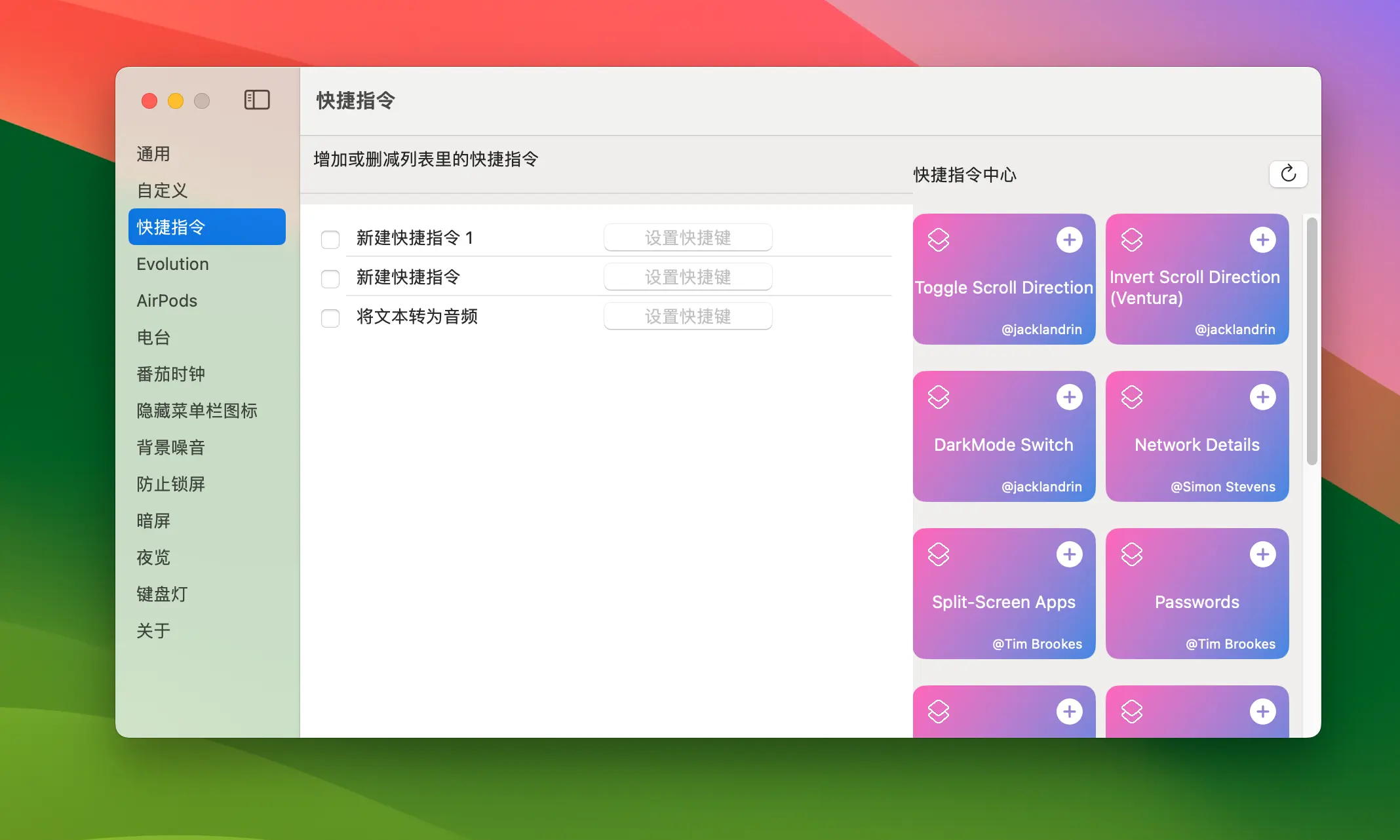Image resolution: width=1400 pixels, height=840 pixels.
Task: Enable the 新建快捷指令 1 checkbox
Action: point(330,239)
